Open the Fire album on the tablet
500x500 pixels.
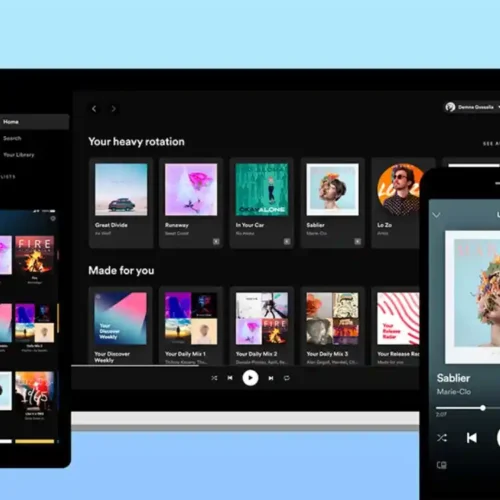tap(34, 255)
